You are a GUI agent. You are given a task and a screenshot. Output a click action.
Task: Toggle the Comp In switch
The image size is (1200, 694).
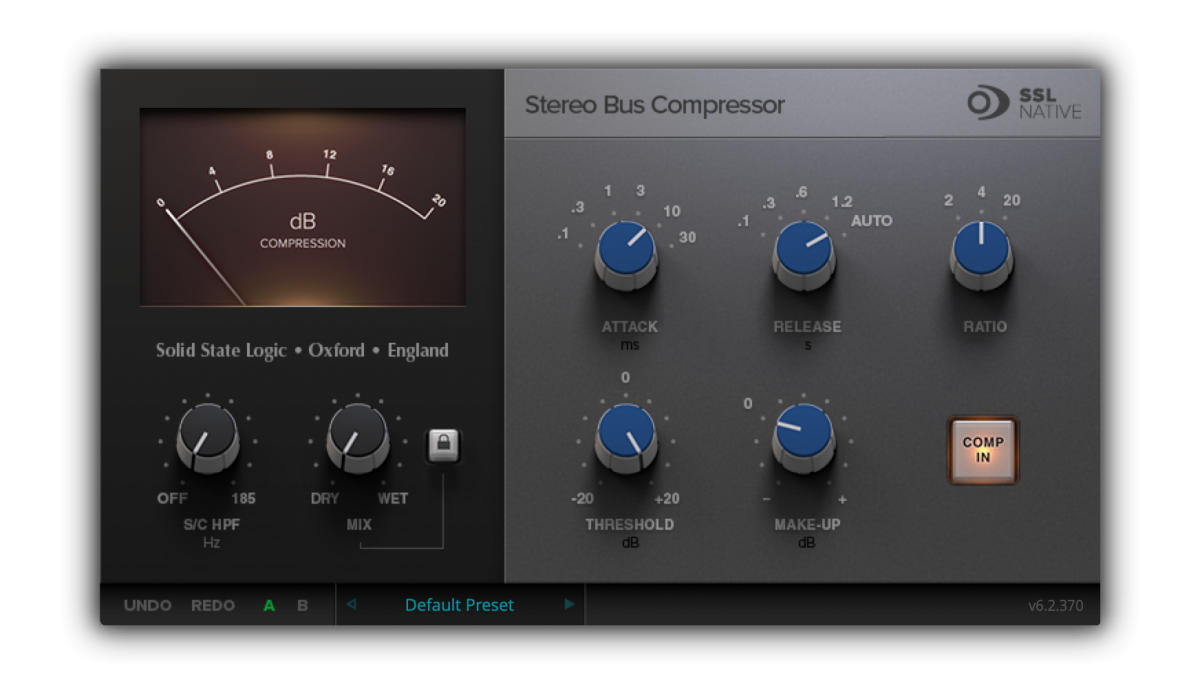pos(982,450)
